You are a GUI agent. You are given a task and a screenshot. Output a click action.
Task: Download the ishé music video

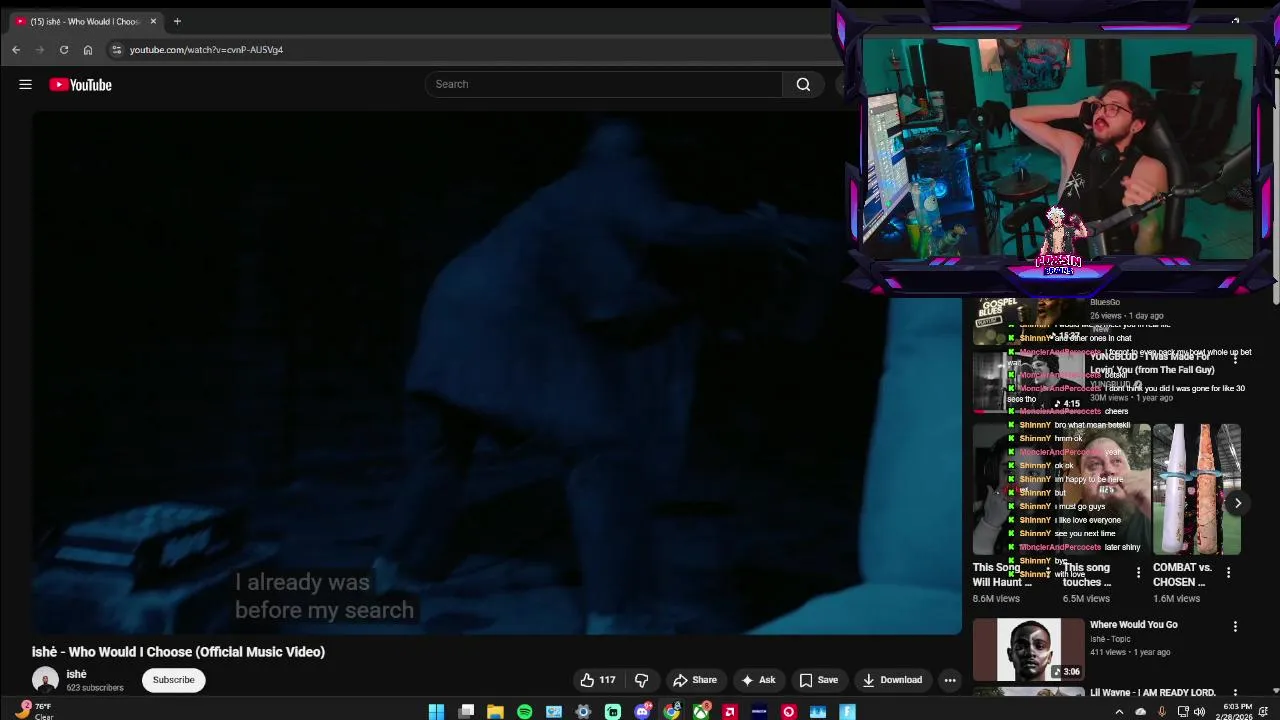click(892, 680)
